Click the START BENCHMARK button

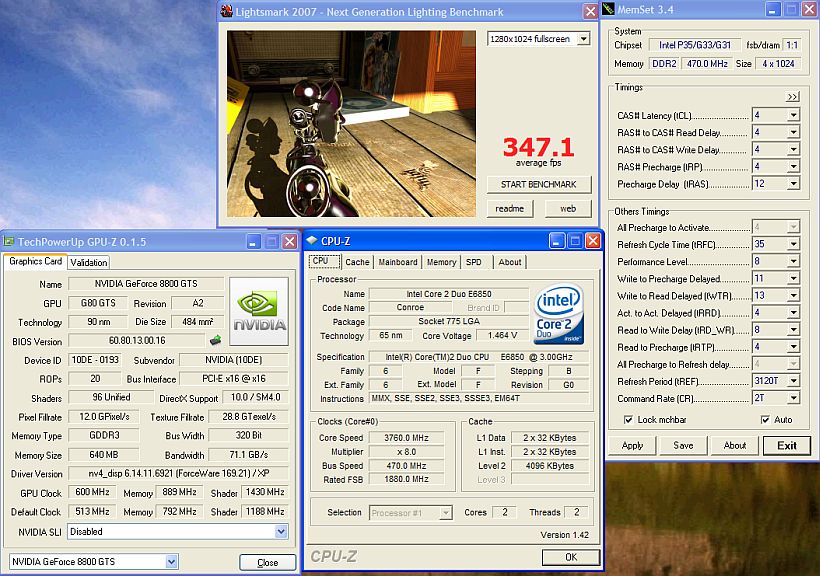coord(539,185)
